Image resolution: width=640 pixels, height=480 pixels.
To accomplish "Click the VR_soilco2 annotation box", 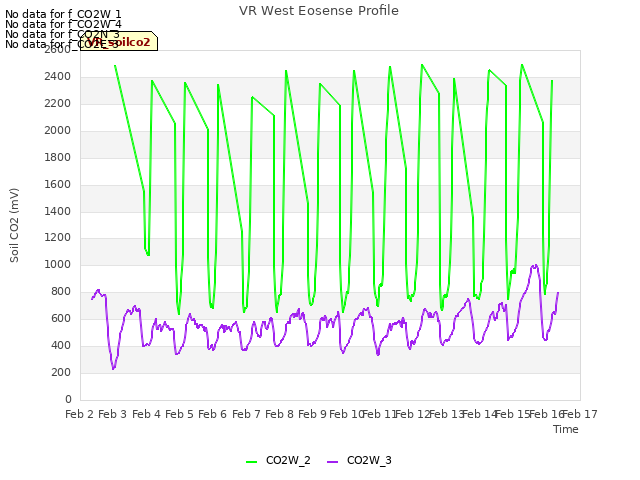I will click(x=119, y=42).
